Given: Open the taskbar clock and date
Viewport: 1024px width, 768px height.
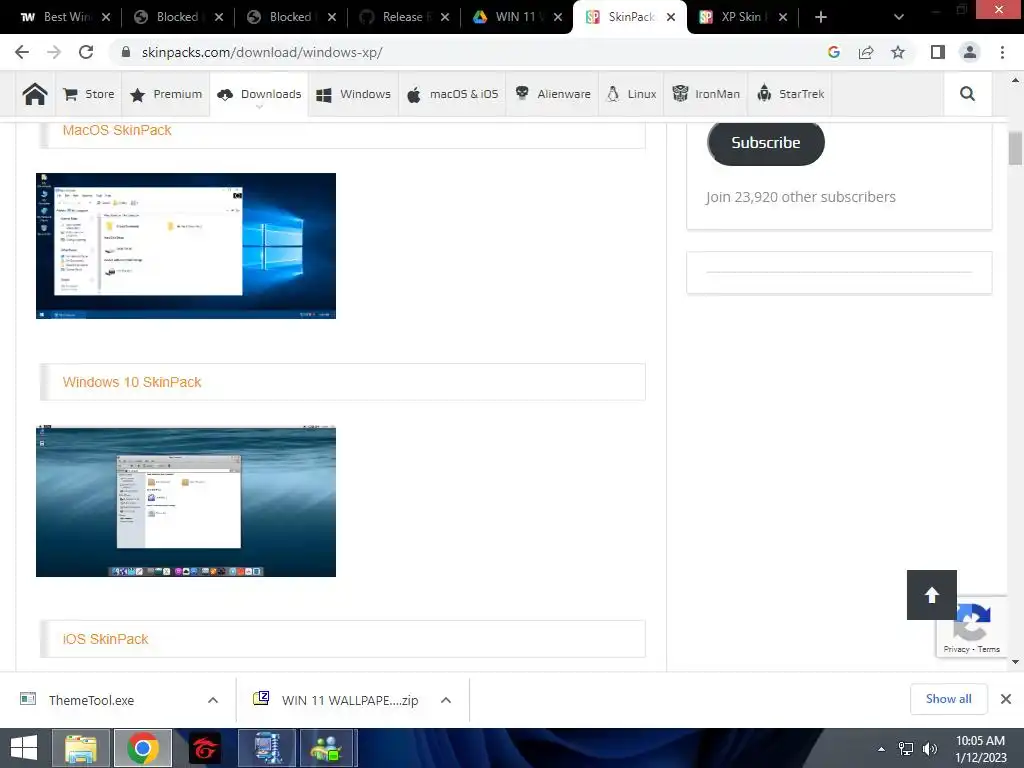Looking at the screenshot, I should (x=980, y=749).
